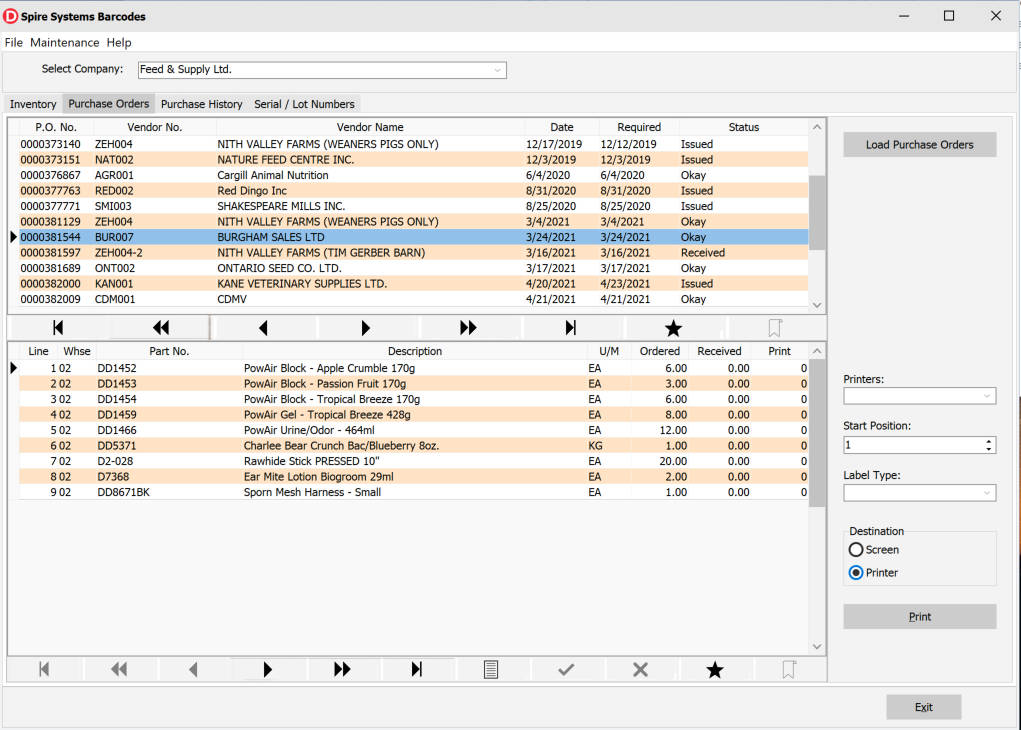This screenshot has height=730, width=1021.
Task: Select line item PowAir Gel - Tropical Breeze 428g
Action: tap(413, 415)
